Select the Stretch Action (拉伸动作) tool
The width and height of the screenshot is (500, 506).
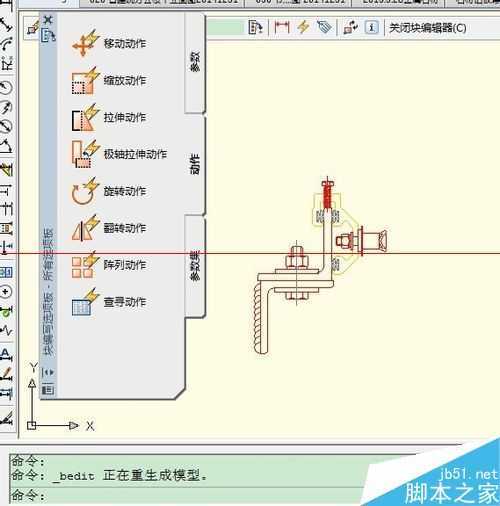109,117
